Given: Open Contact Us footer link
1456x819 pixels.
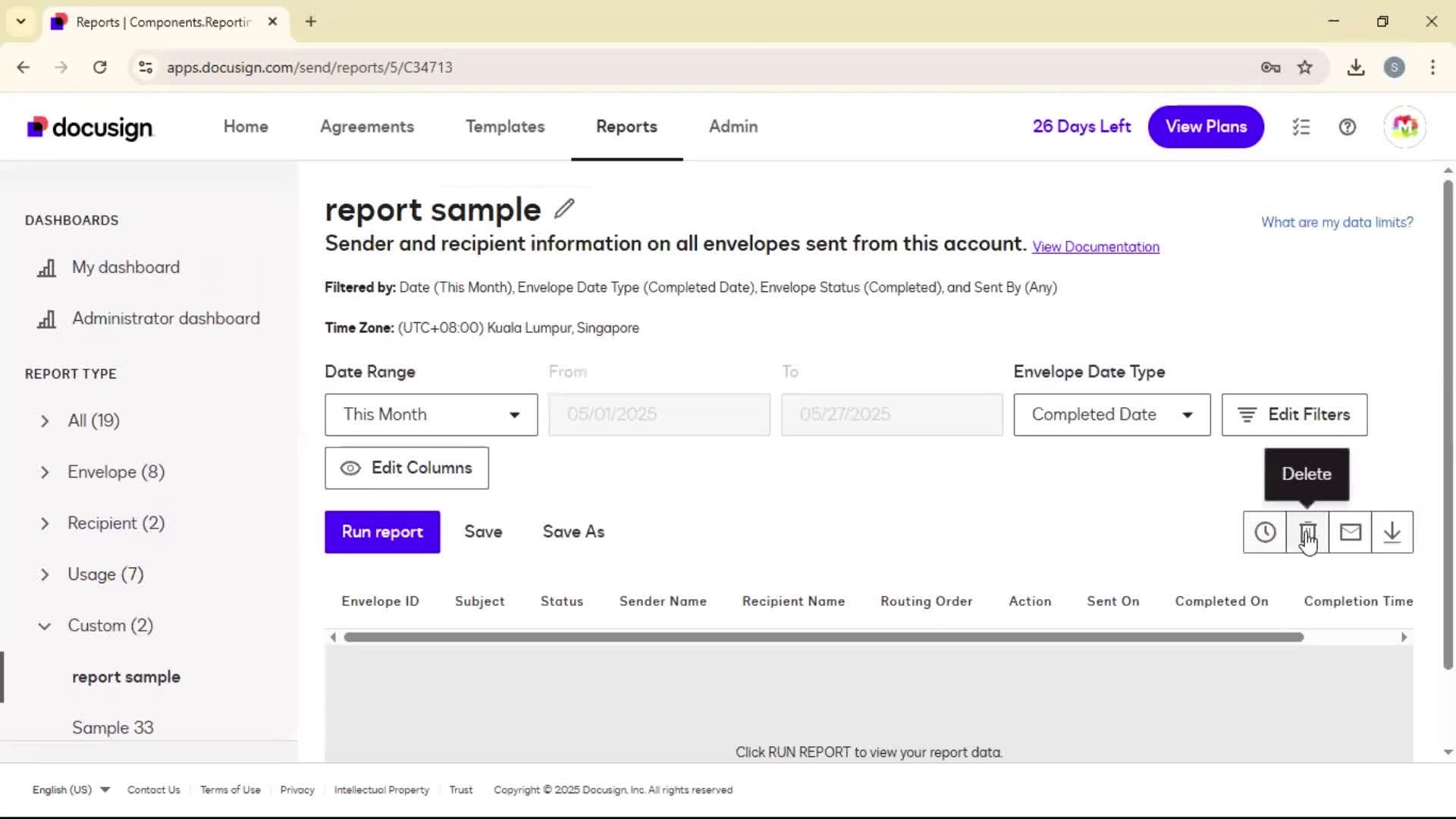Looking at the screenshot, I should (x=154, y=790).
